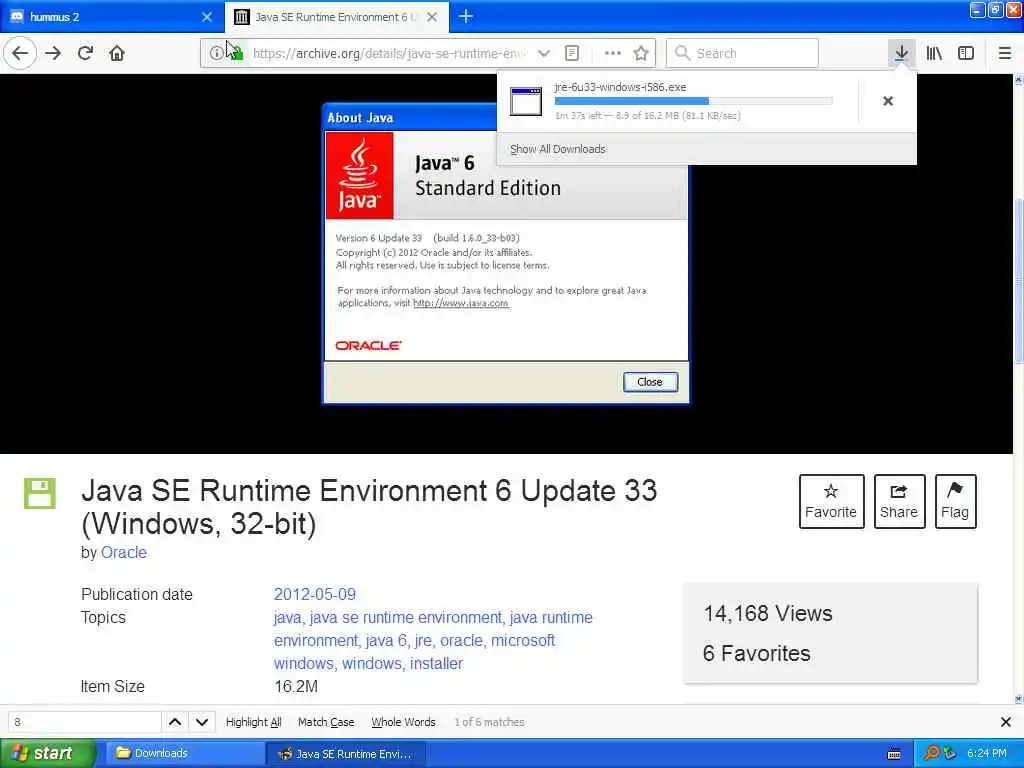Open page actions three-dot menu
Screen dimensions: 1024x768
pos(613,54)
